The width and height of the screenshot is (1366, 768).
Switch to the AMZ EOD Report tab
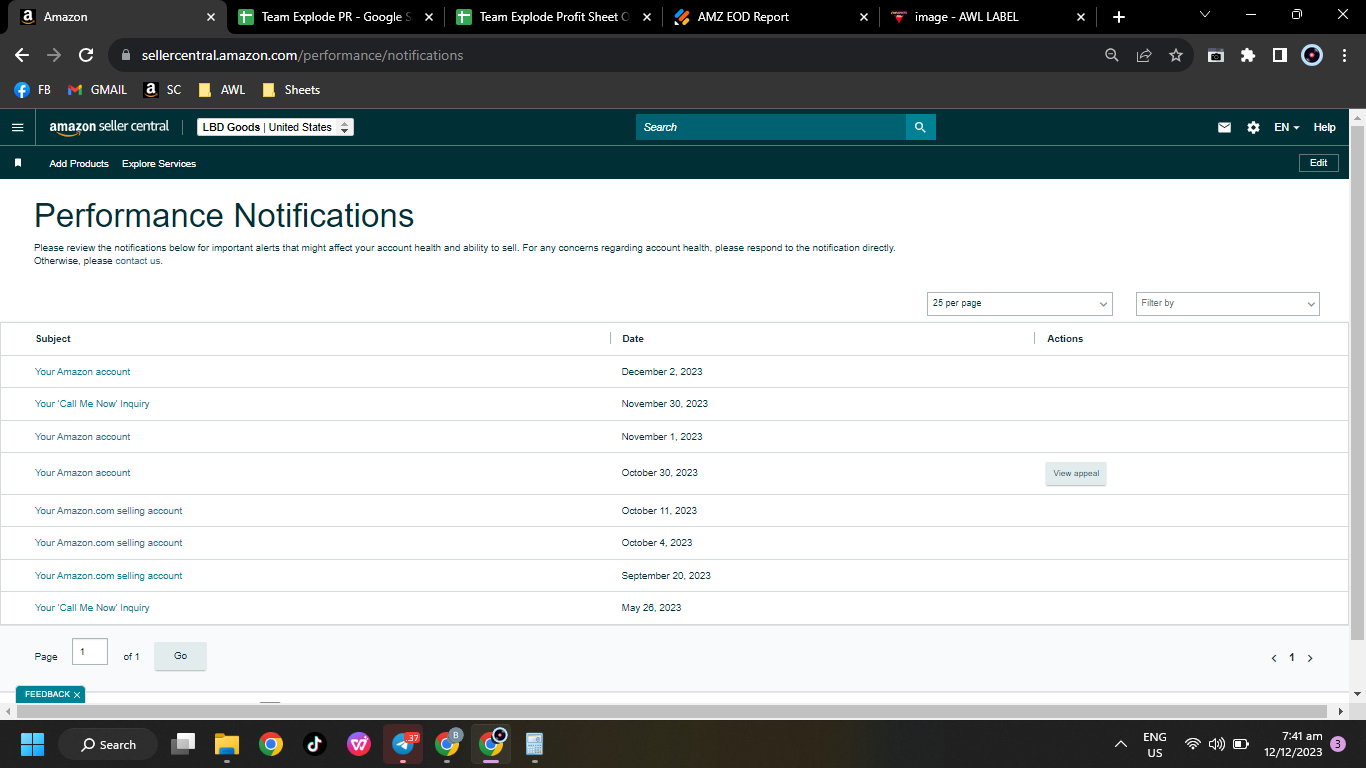click(x=770, y=17)
